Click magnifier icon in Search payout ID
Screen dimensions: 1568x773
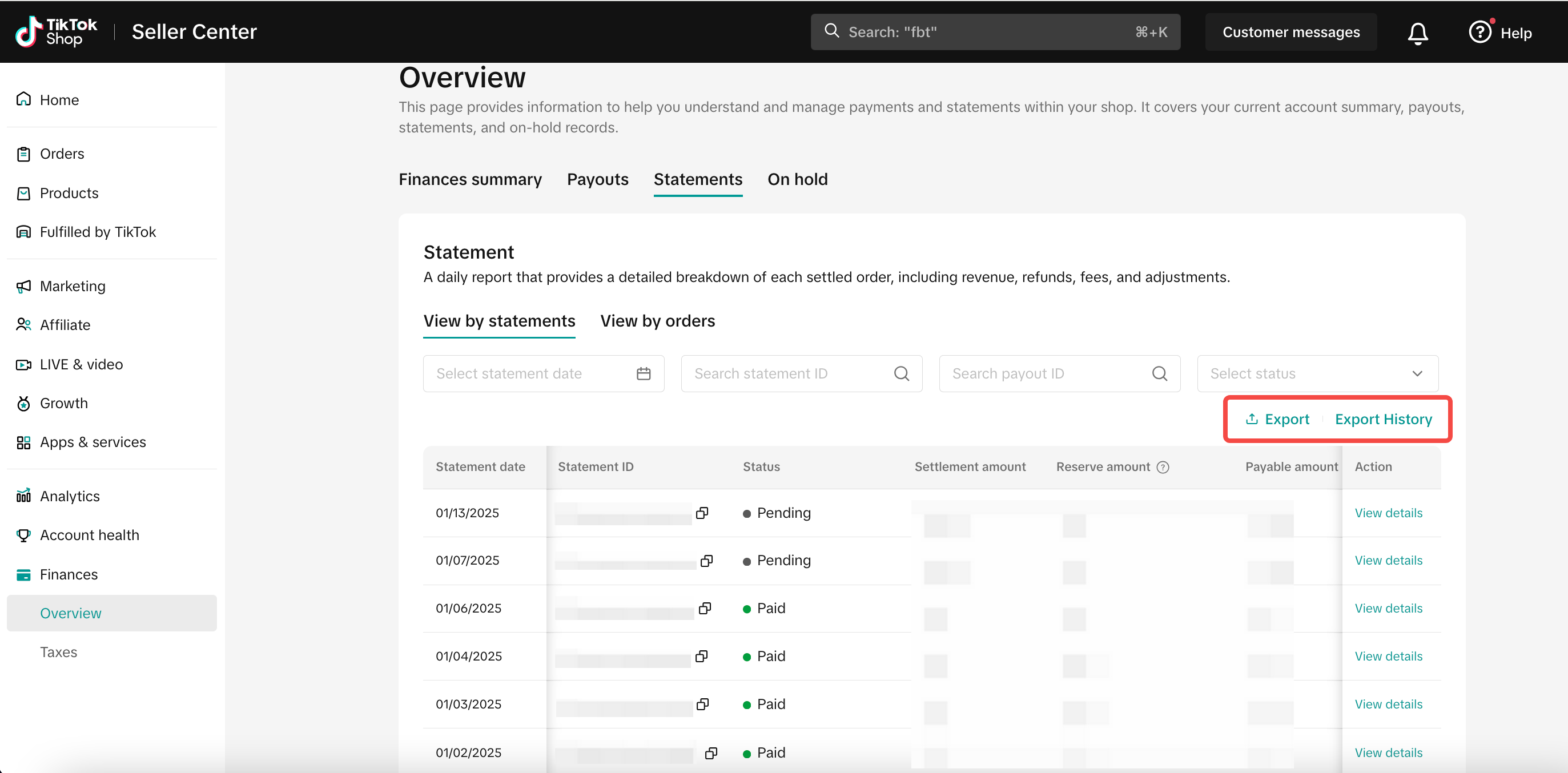[x=1159, y=373]
